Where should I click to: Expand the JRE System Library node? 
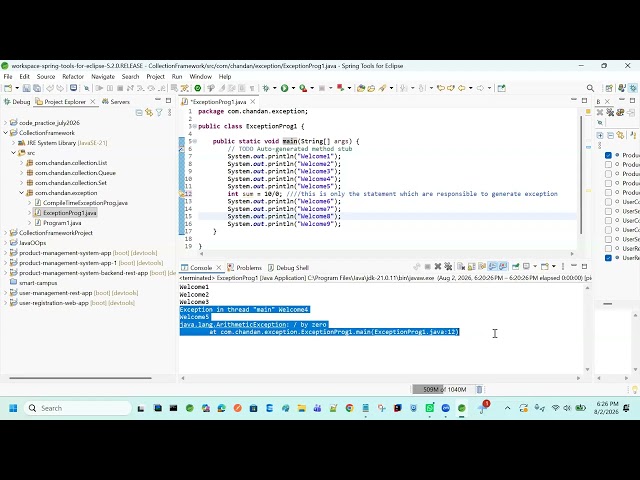tap(13, 143)
